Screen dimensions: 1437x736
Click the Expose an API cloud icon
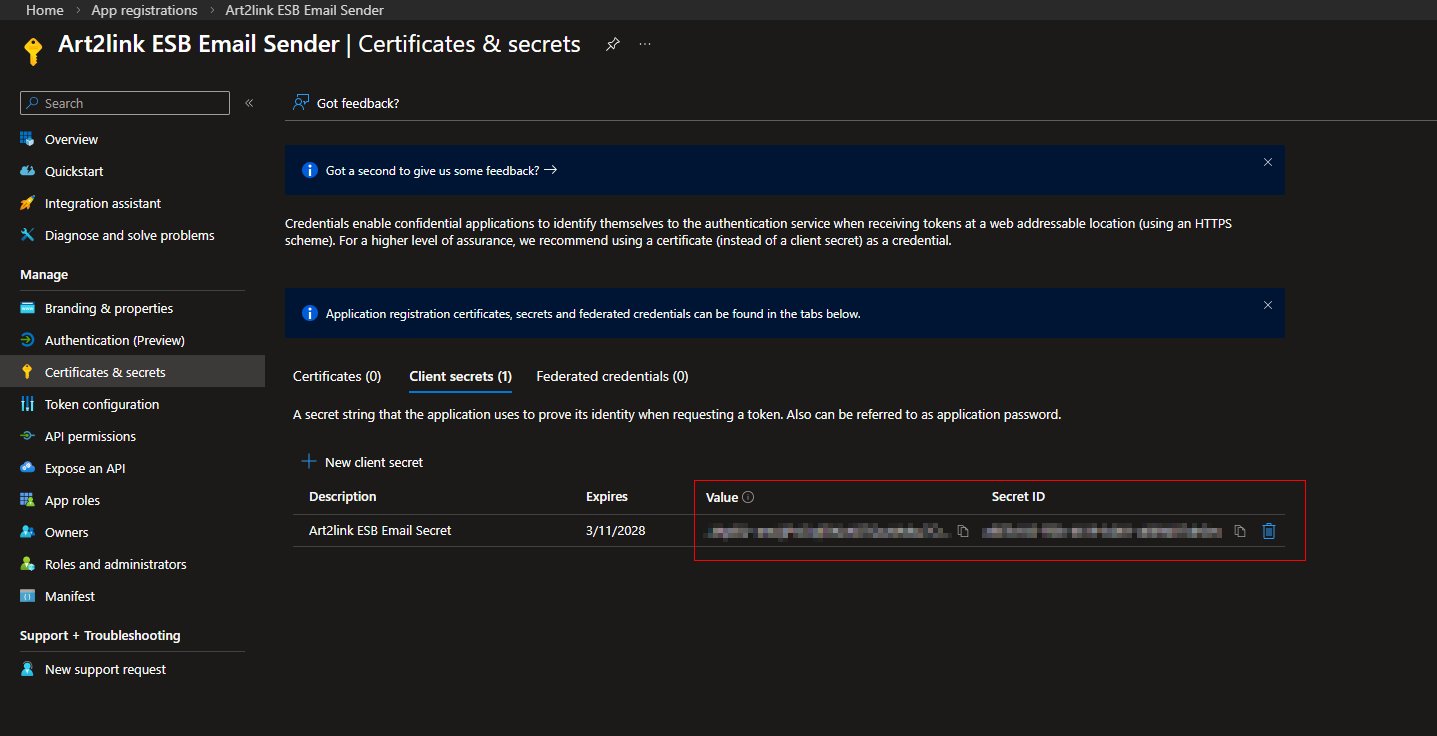[x=27, y=468]
